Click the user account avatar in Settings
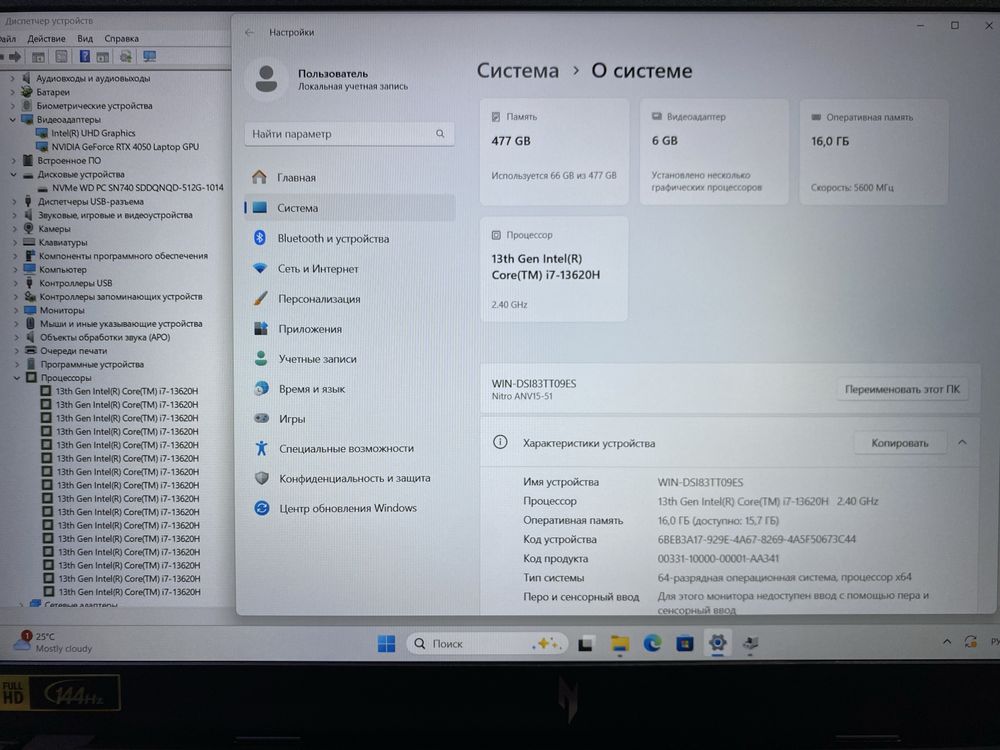This screenshot has height=750, width=1000. click(x=266, y=79)
